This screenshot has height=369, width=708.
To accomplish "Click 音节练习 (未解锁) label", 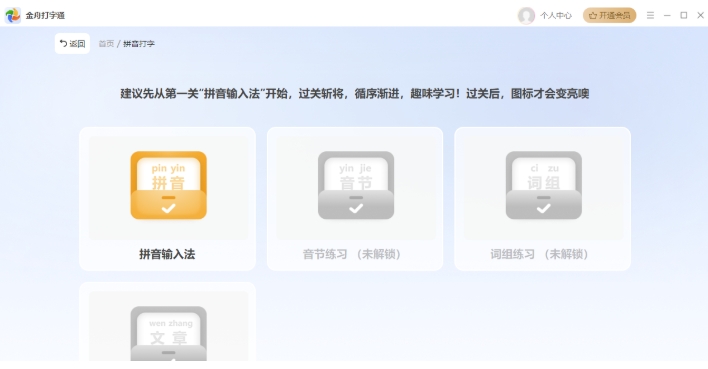I will click(x=351, y=254).
